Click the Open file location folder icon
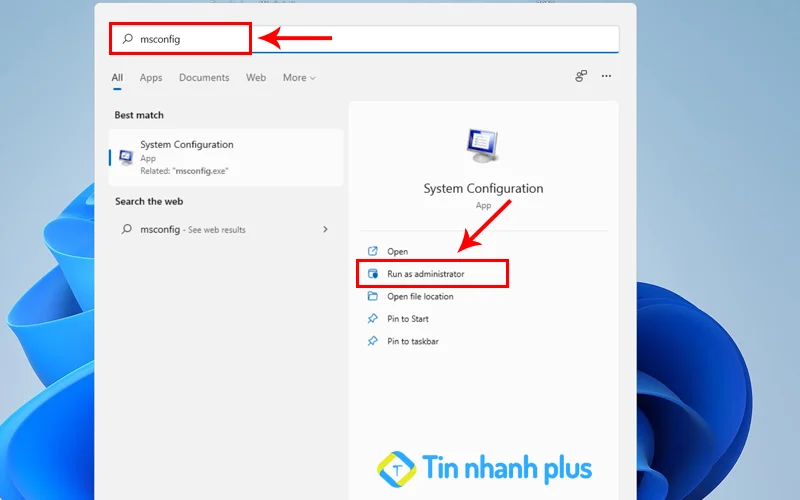The height and width of the screenshot is (500, 800). pos(373,296)
